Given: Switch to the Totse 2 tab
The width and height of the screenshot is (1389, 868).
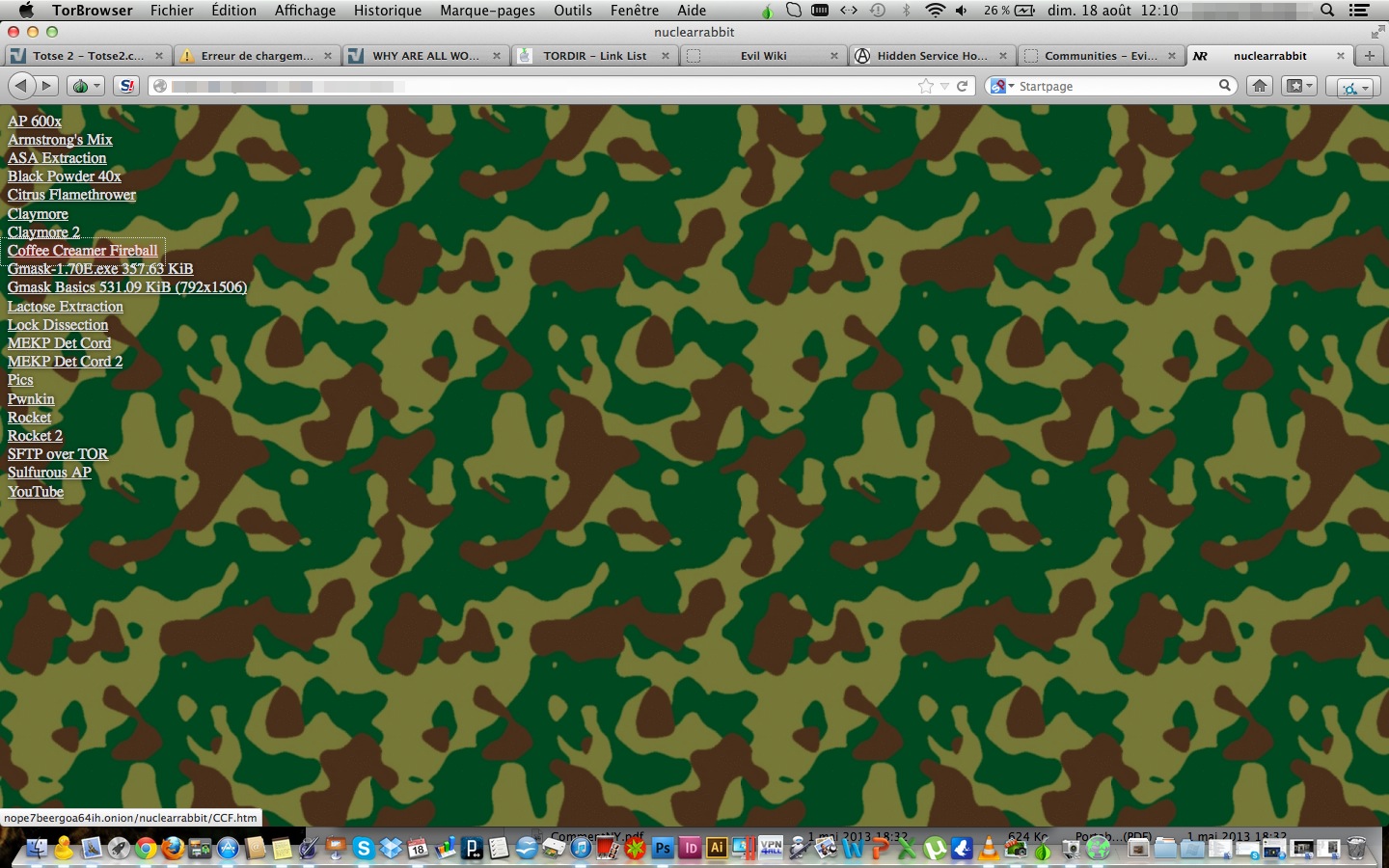Looking at the screenshot, I should click(88, 55).
